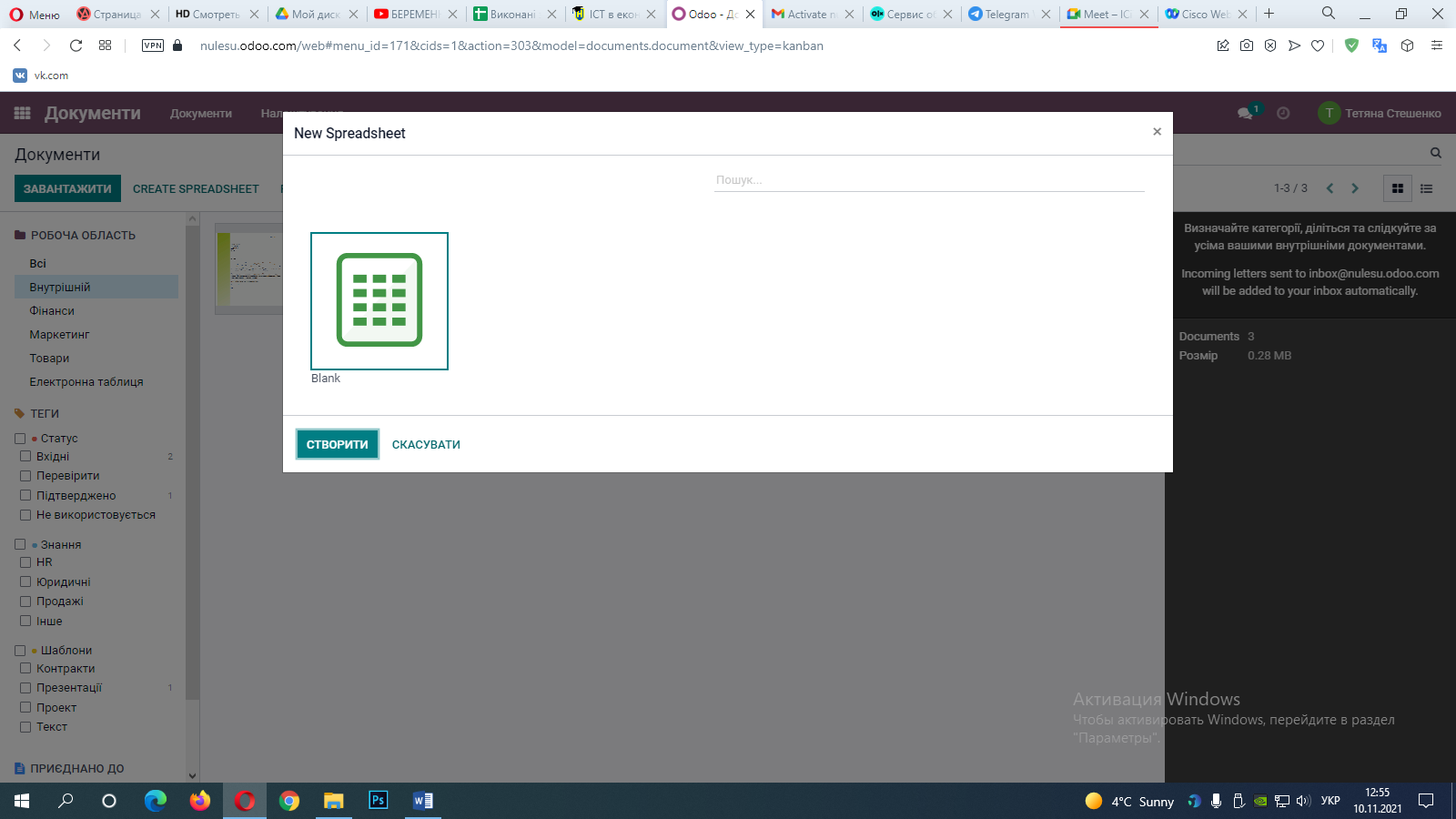Click the СТВОРИТИ button
Viewport: 1456px width, 819px height.
[338, 444]
